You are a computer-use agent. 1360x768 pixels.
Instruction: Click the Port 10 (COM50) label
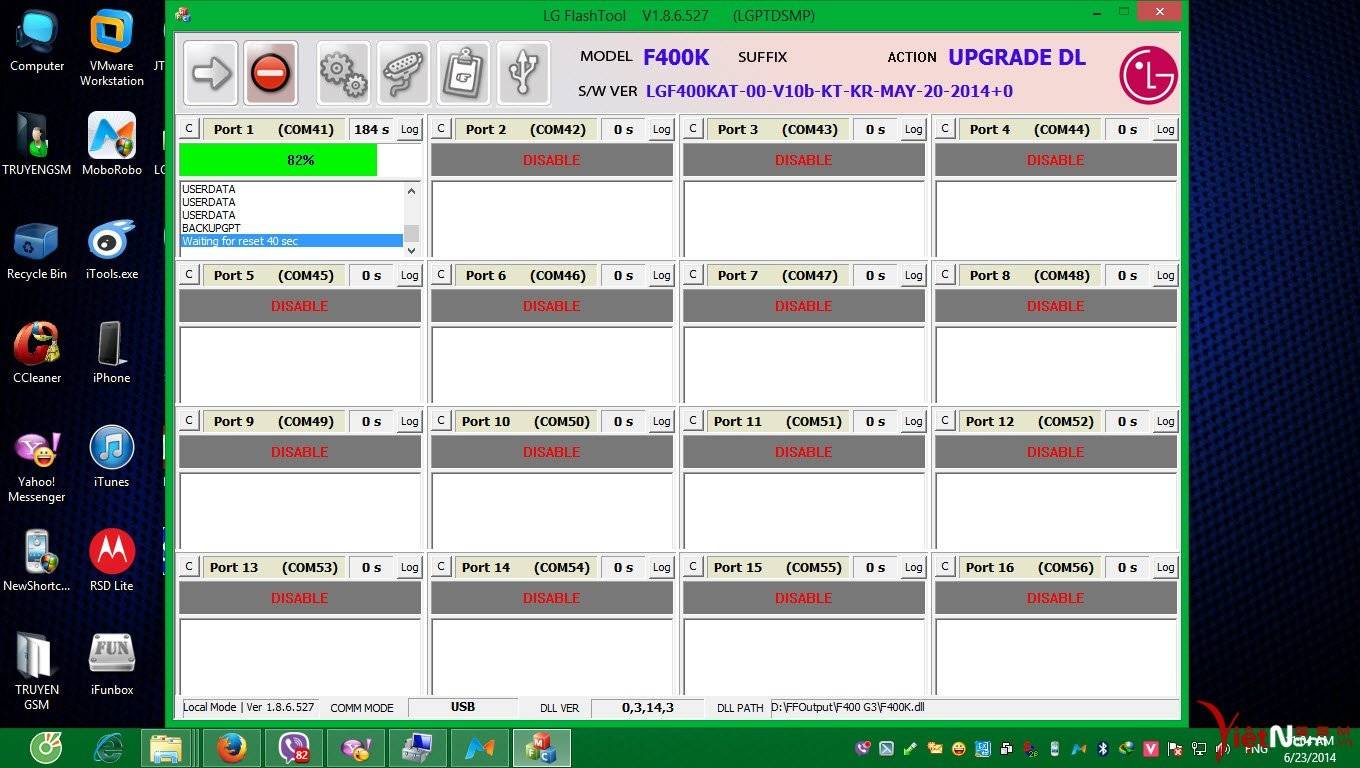click(526, 421)
